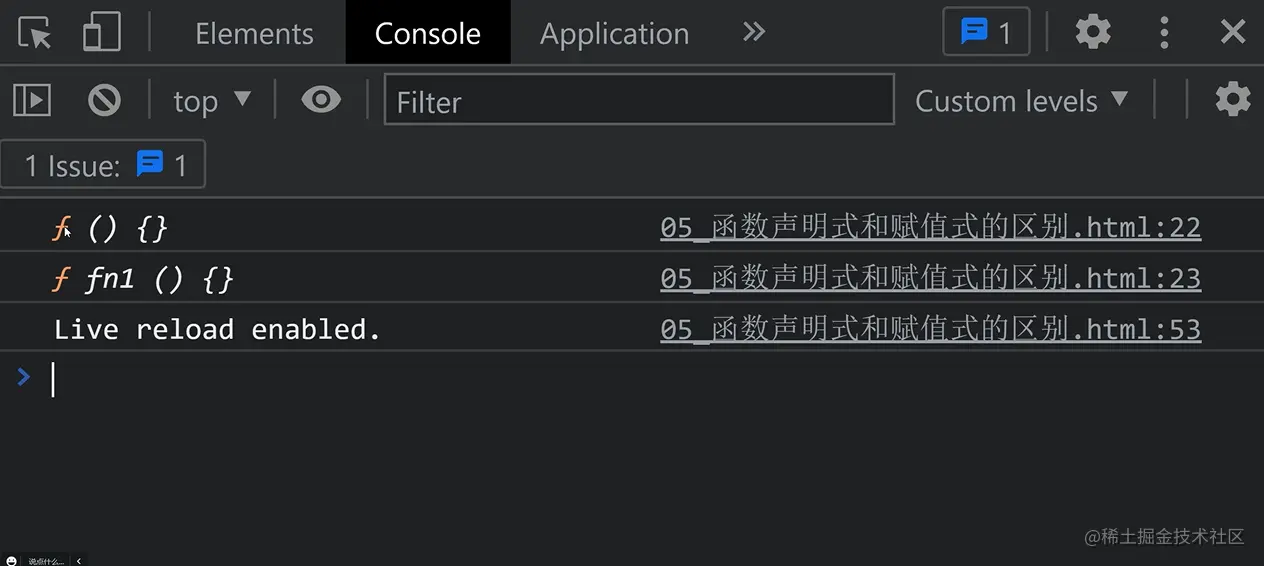The width and height of the screenshot is (1264, 566).
Task: Open DevTools settings gear in top bar
Action: [1093, 33]
